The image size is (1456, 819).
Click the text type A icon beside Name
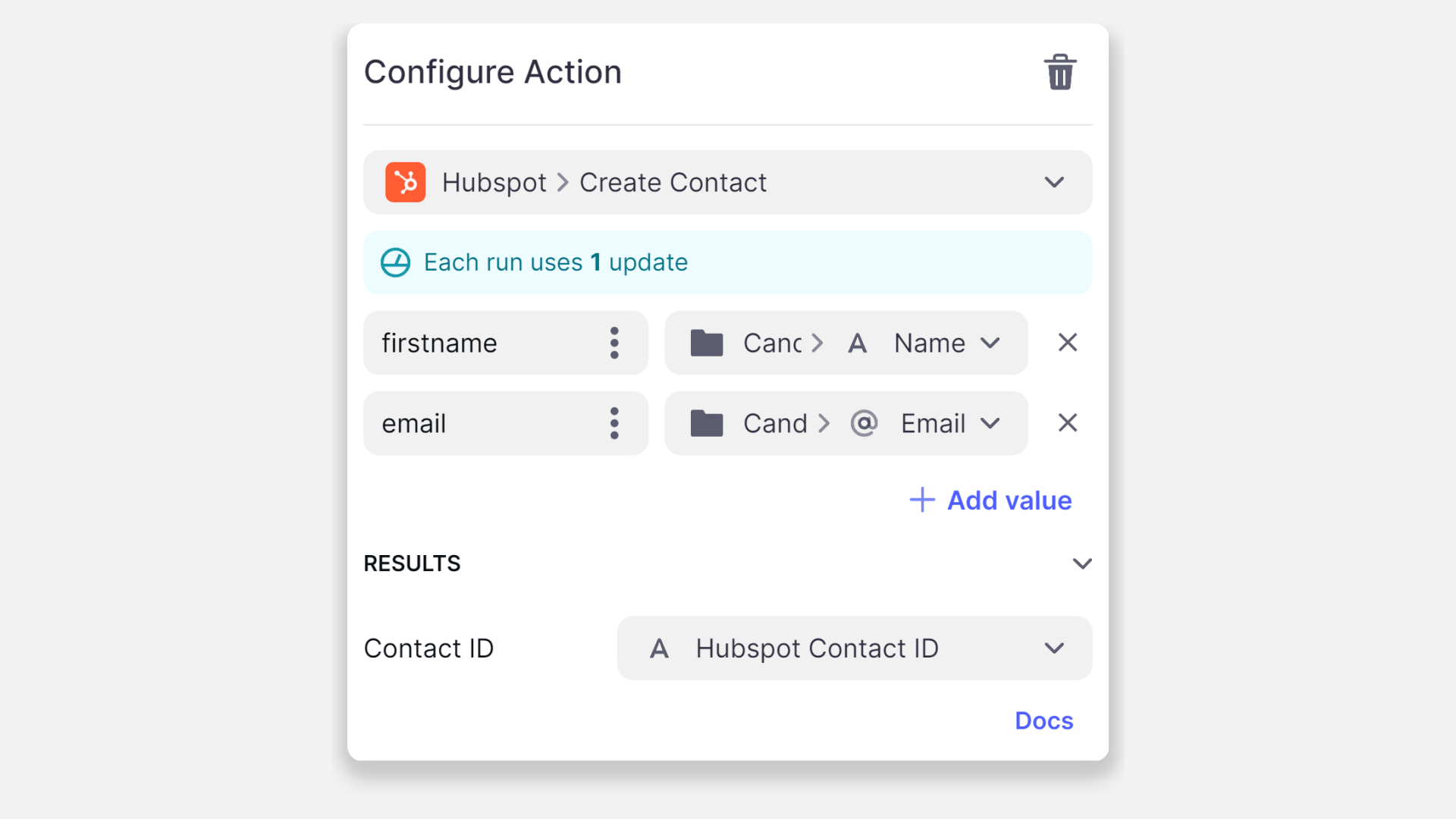[858, 344]
